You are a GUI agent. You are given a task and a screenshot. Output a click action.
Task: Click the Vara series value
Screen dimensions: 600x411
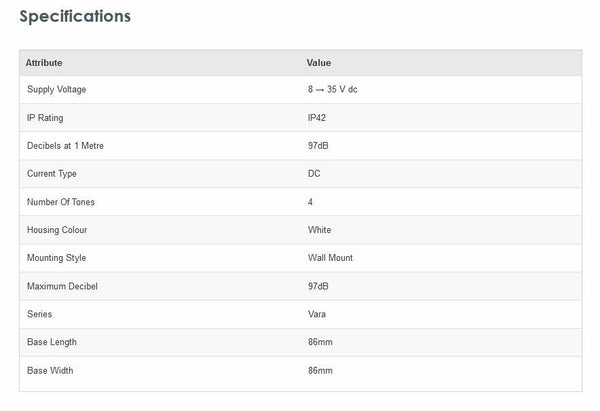coord(317,314)
